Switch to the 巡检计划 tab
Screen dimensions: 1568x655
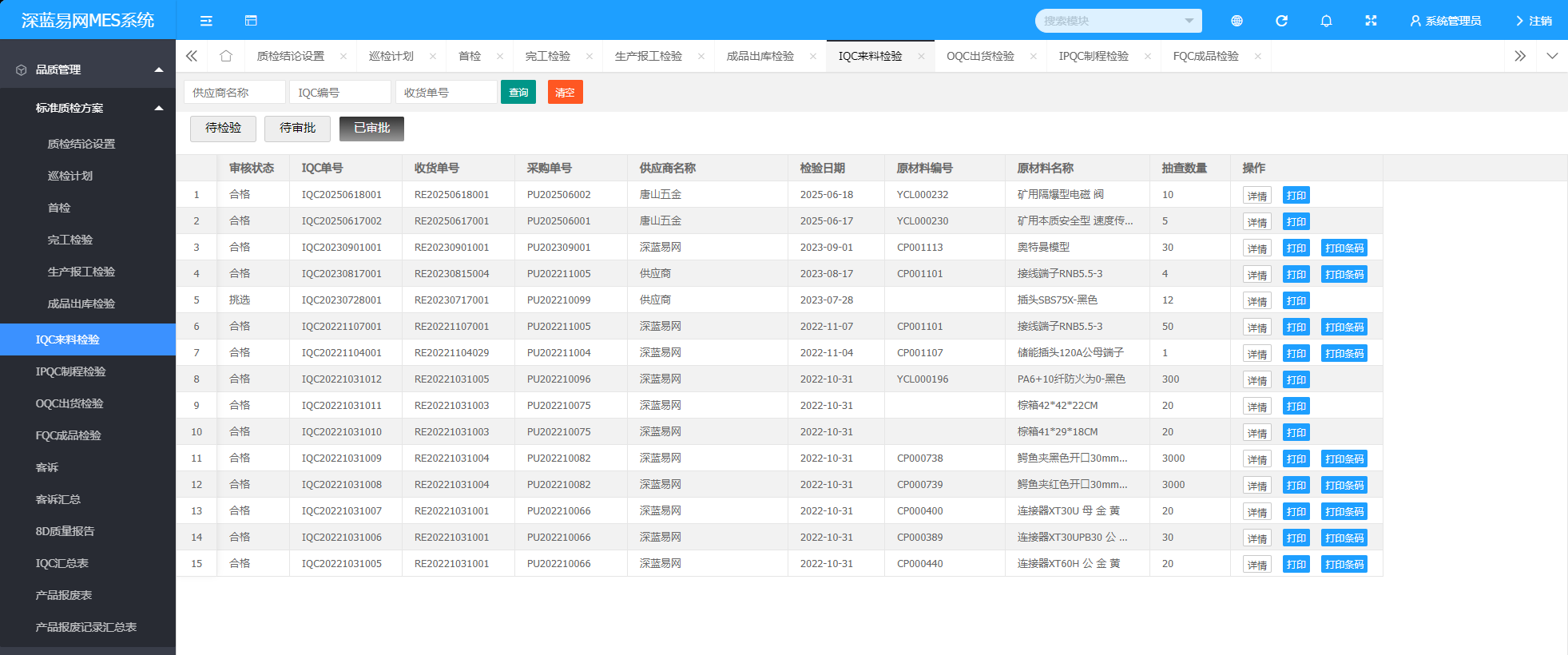coord(391,56)
